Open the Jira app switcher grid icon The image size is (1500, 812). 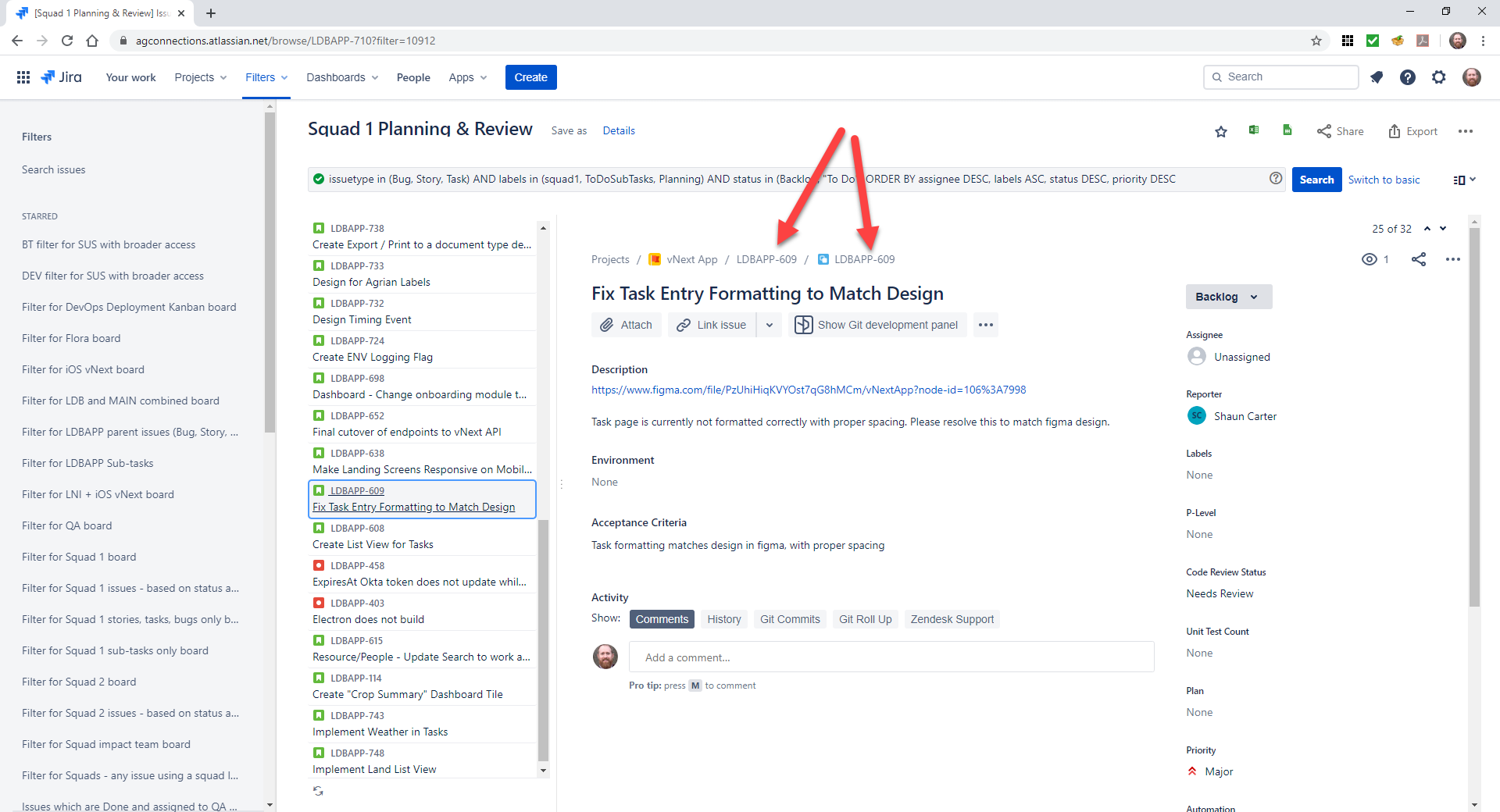pos(23,77)
